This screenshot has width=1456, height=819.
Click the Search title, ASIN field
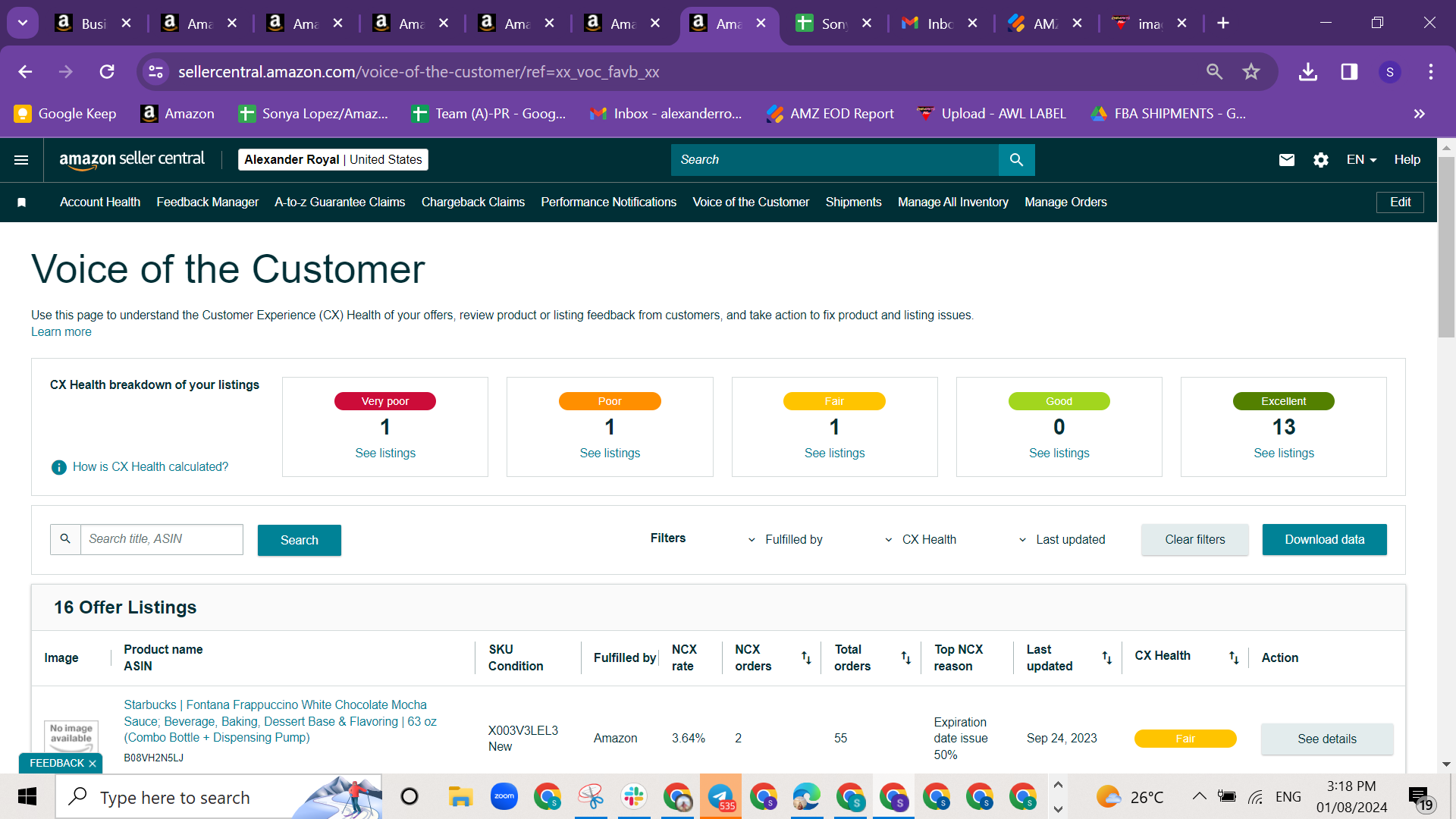click(x=162, y=539)
